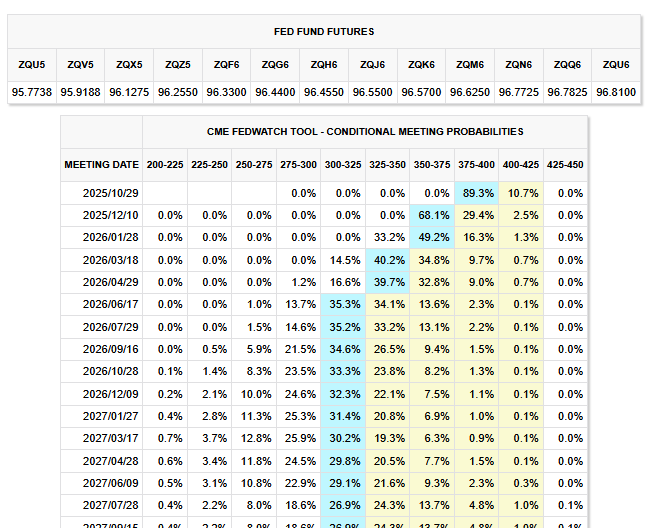Select the 300-325 rate range header
This screenshot has width=650, height=528.
pyautogui.click(x=343, y=164)
